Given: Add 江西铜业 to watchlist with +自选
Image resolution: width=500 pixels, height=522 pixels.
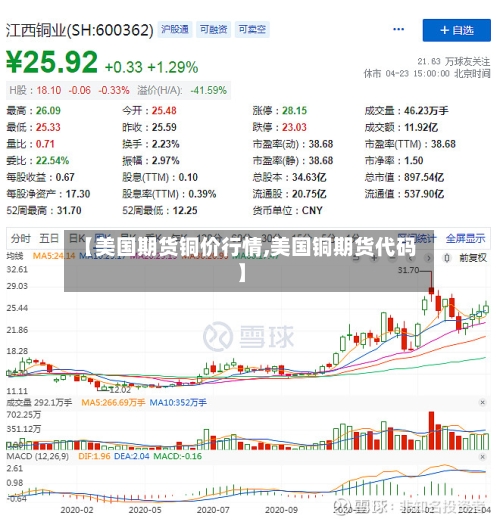Looking at the screenshot, I should pos(457,30).
